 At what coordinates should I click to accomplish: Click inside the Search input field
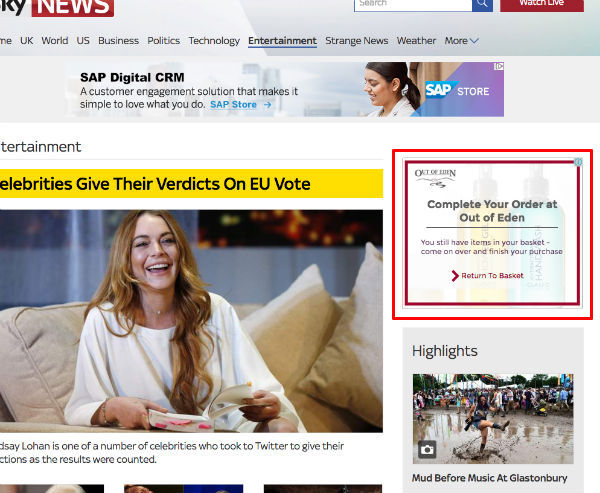click(413, 5)
